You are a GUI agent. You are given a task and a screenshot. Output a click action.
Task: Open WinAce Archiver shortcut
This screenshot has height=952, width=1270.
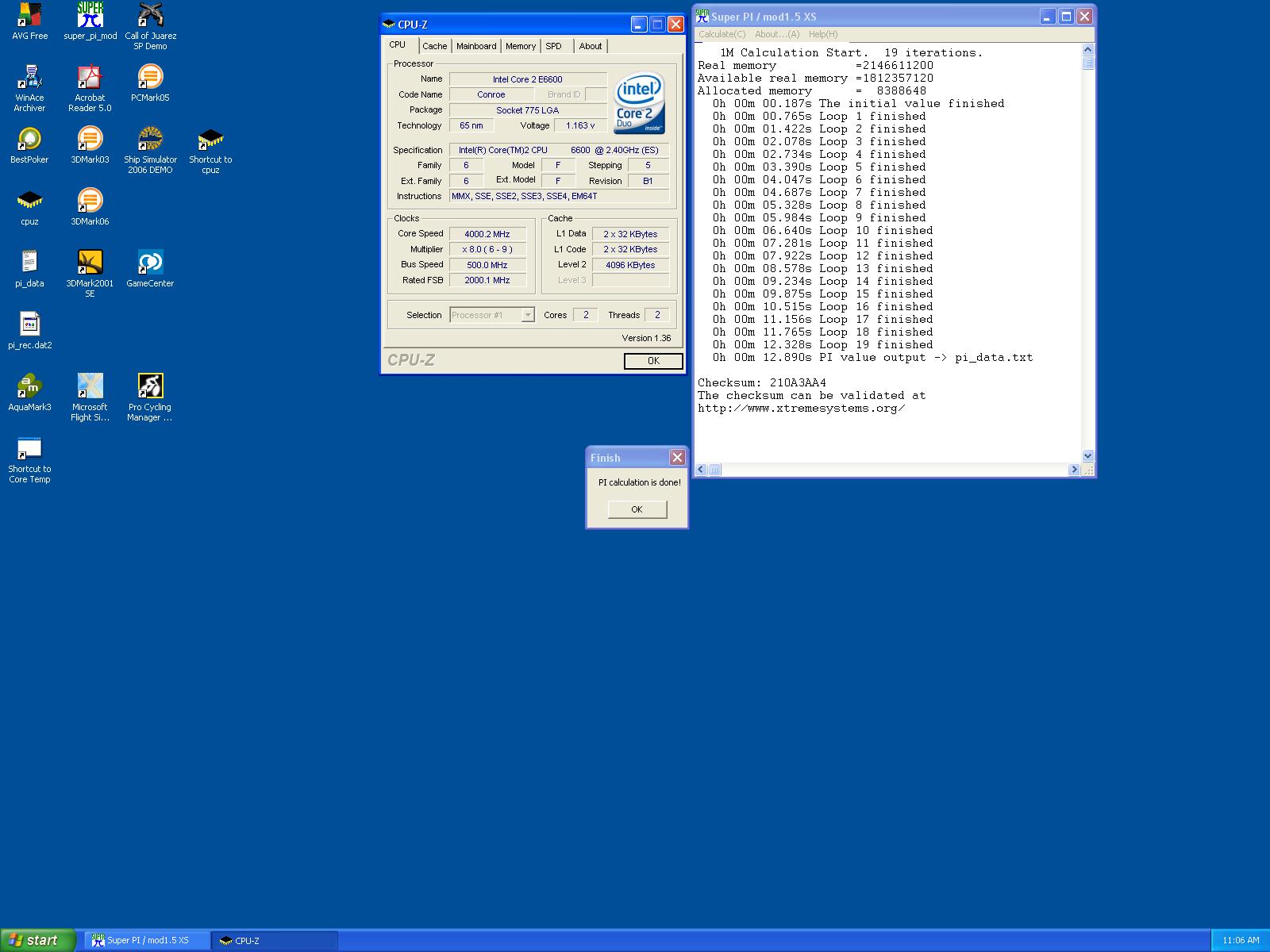tap(29, 88)
